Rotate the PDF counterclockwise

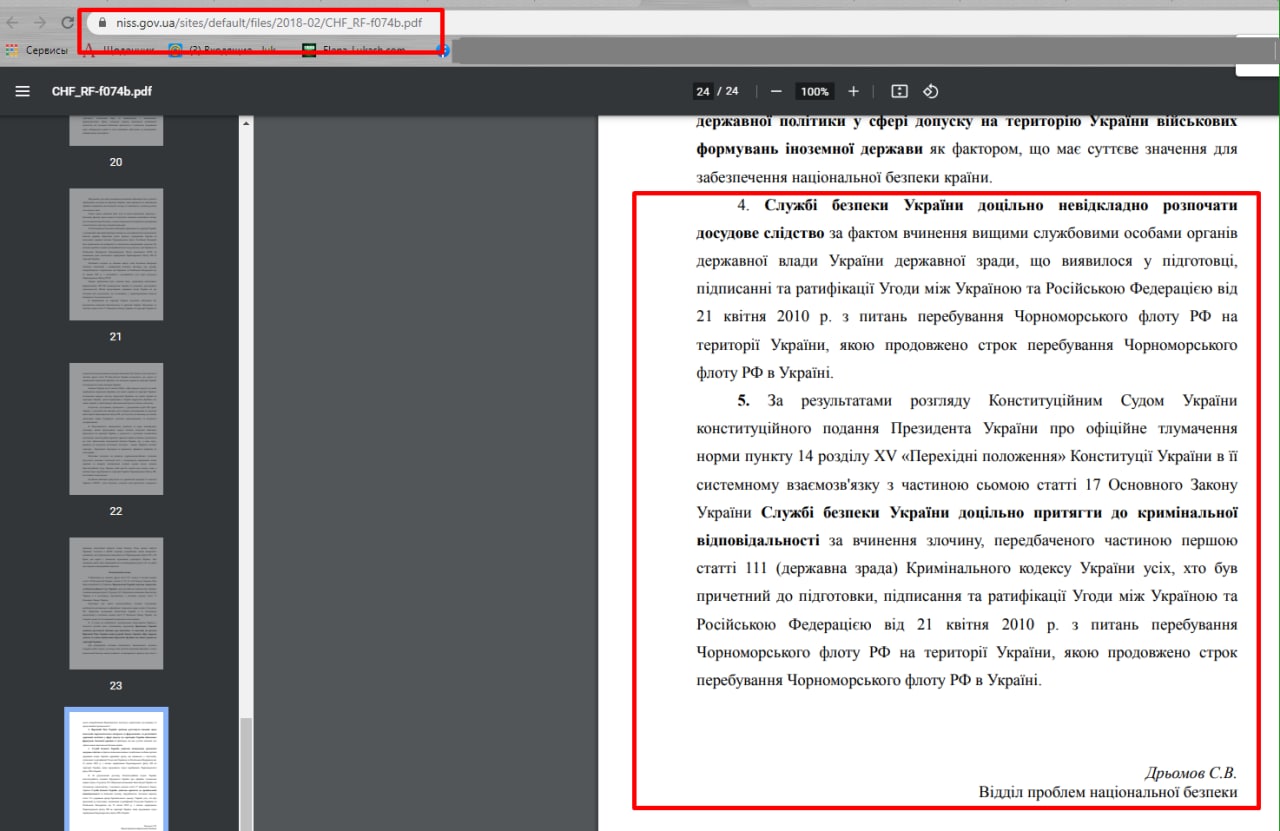click(x=930, y=91)
